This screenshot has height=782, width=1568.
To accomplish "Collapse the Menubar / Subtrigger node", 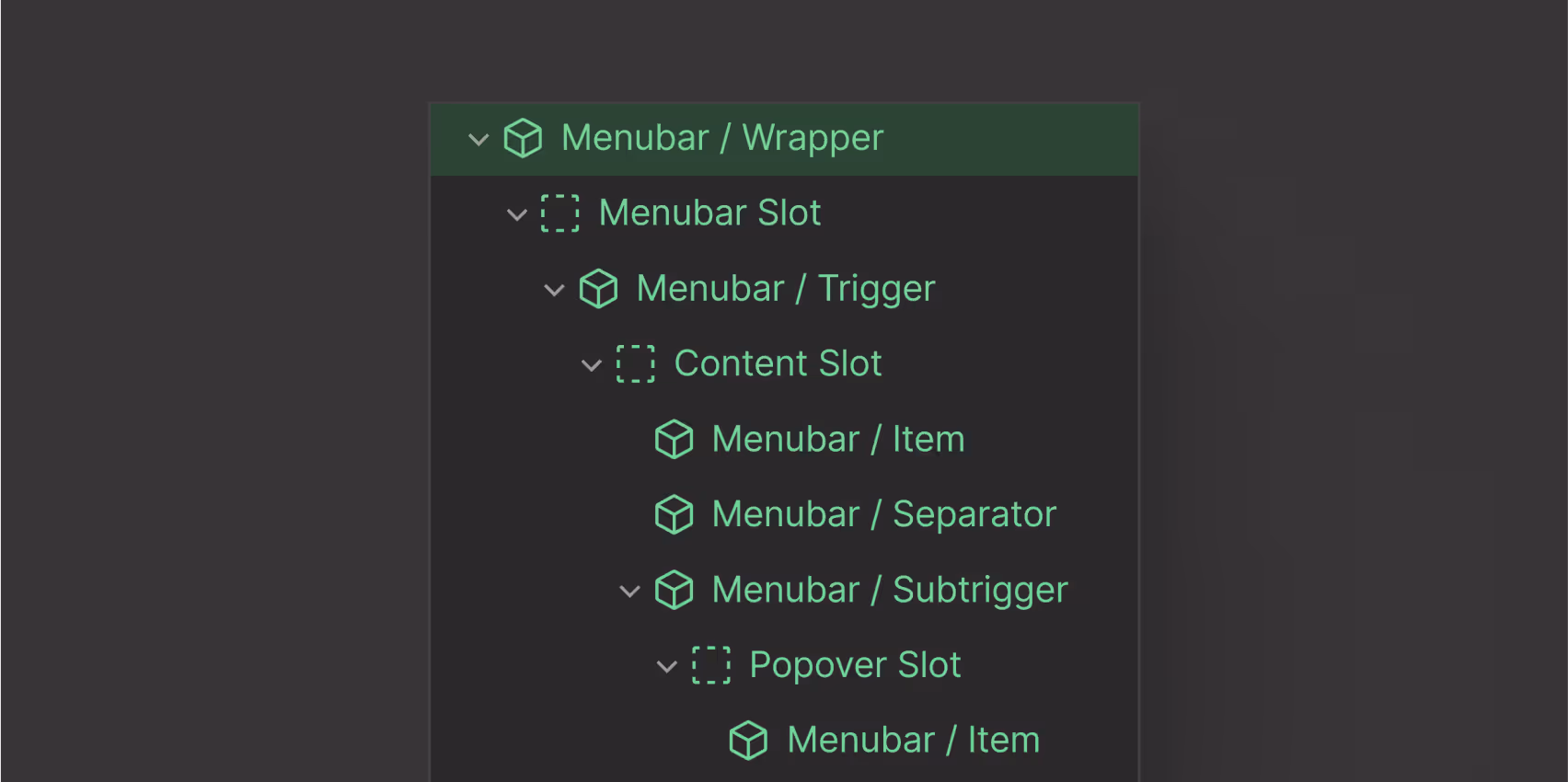I will click(629, 591).
